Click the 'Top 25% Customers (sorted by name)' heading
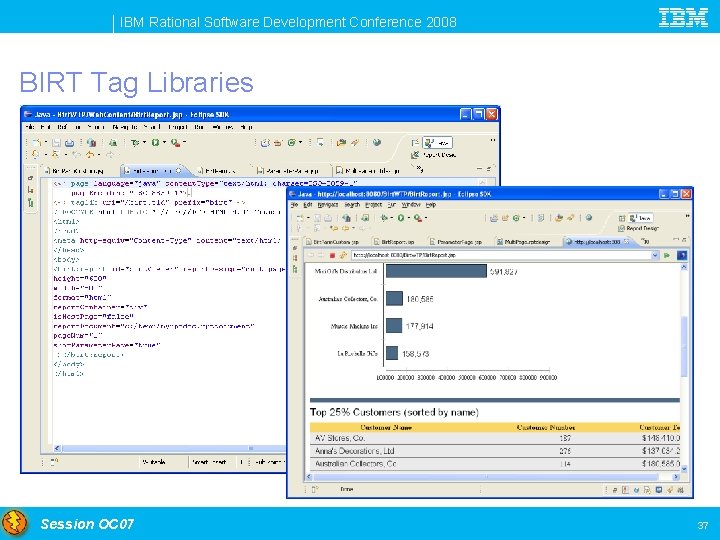This screenshot has height=540, width=720. point(394,412)
